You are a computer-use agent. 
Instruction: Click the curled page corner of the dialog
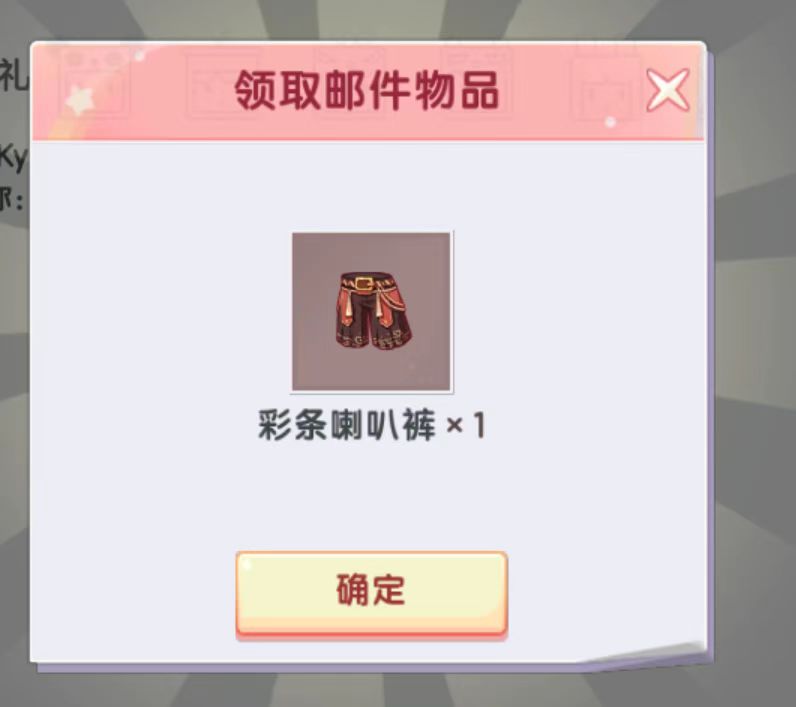(660, 655)
